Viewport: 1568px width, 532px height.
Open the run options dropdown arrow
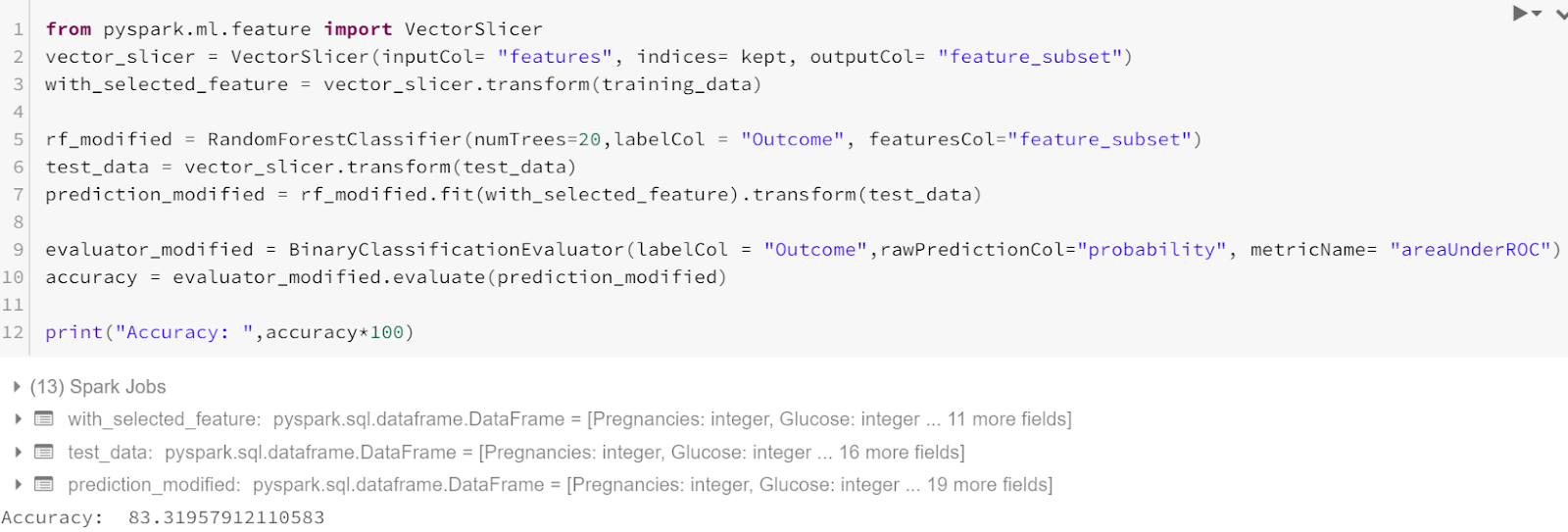tap(1538, 14)
